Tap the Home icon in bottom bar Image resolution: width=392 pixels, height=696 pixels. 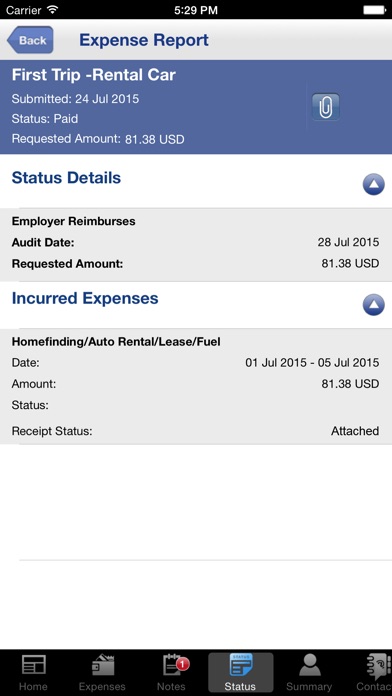tap(34, 665)
